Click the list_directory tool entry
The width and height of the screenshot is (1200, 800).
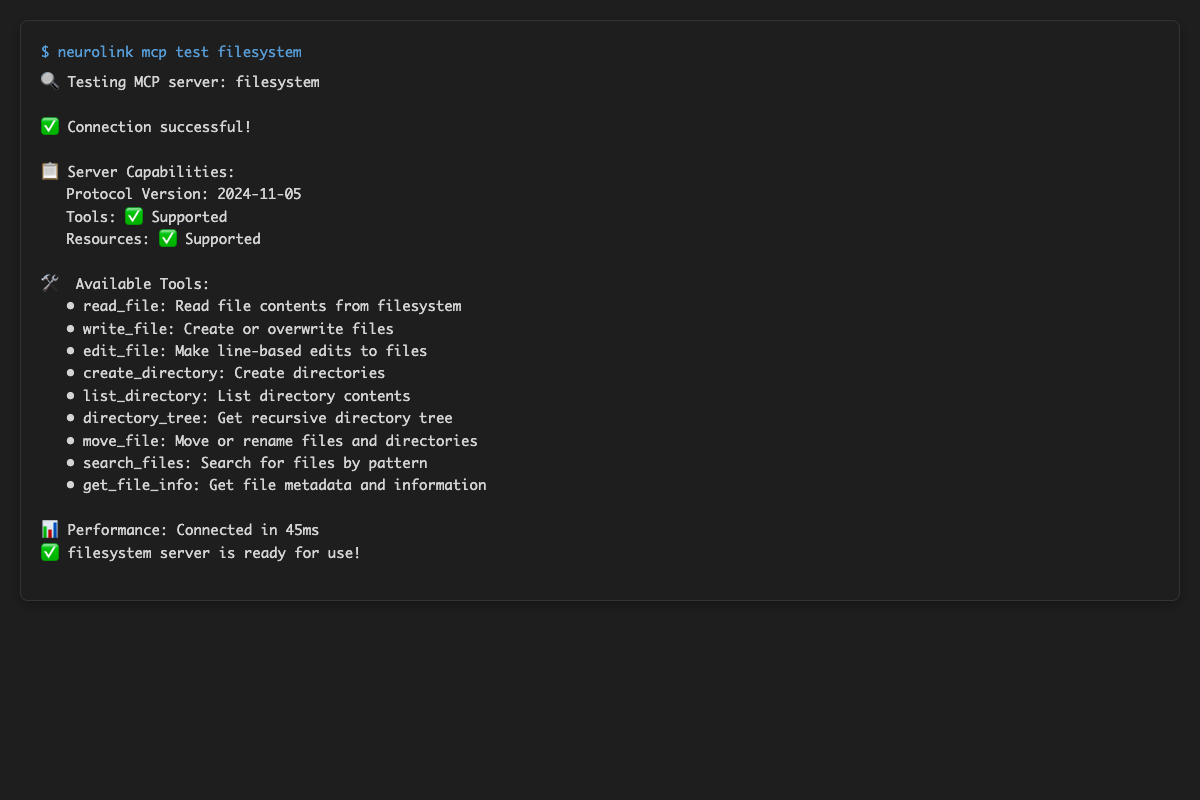tap(246, 396)
